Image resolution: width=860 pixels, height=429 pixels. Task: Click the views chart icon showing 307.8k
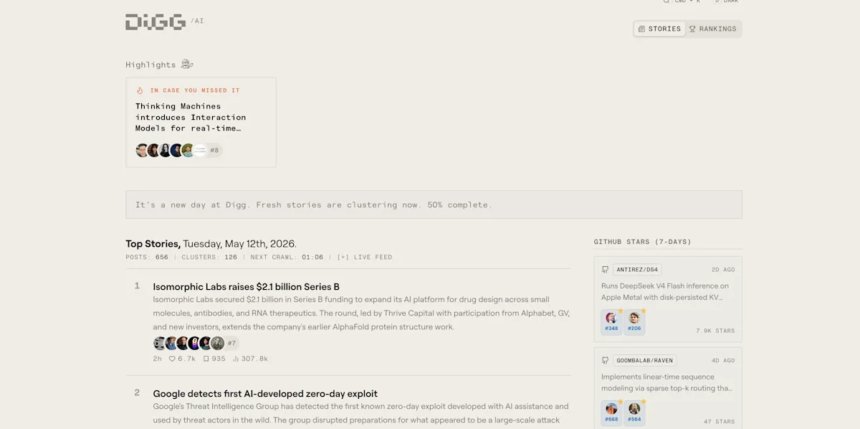tap(236, 359)
